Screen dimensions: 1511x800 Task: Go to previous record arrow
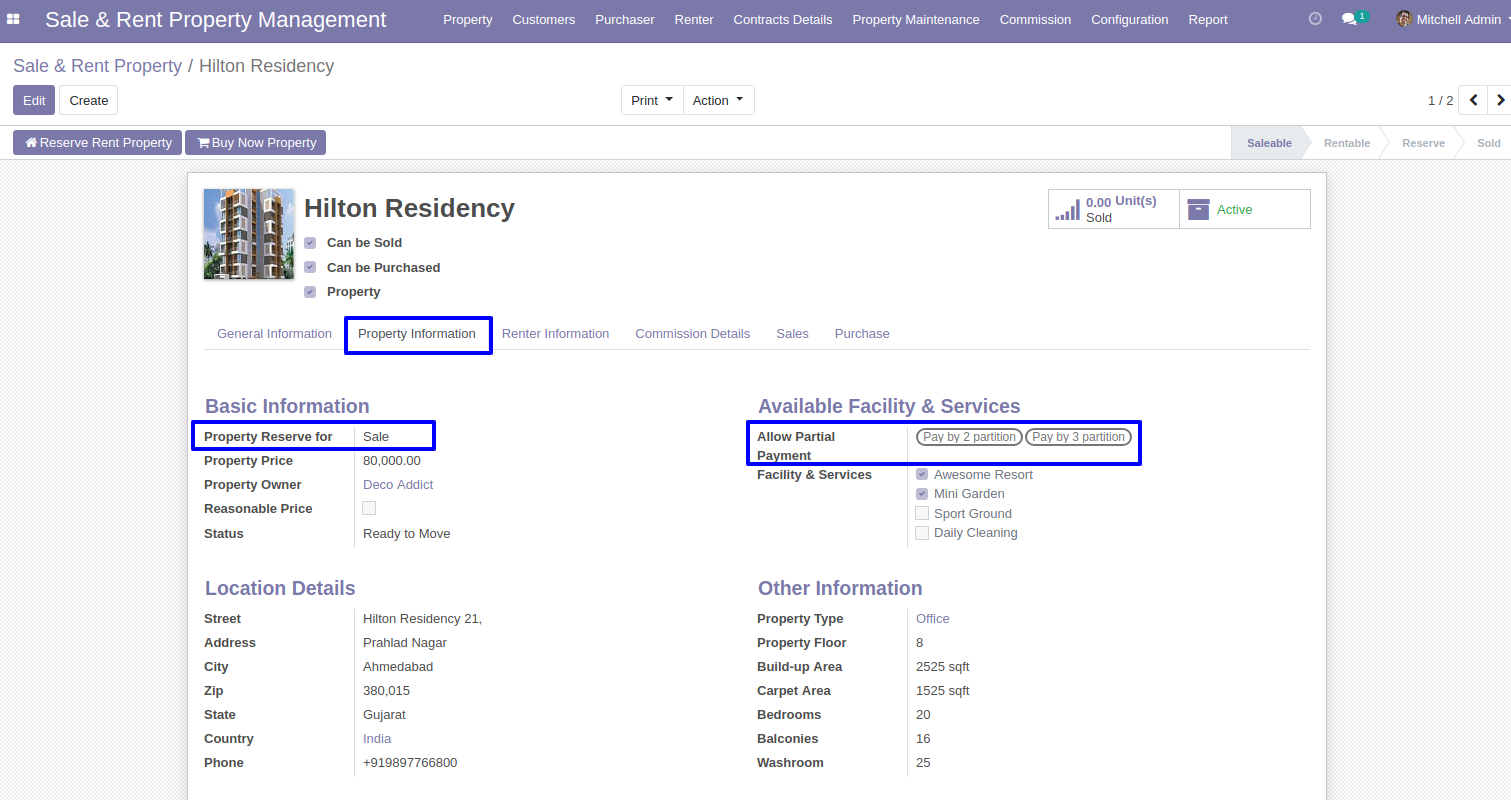[1473, 100]
